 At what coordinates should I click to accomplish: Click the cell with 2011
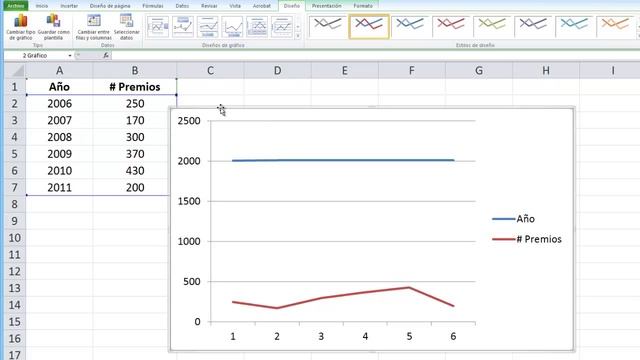(59, 187)
